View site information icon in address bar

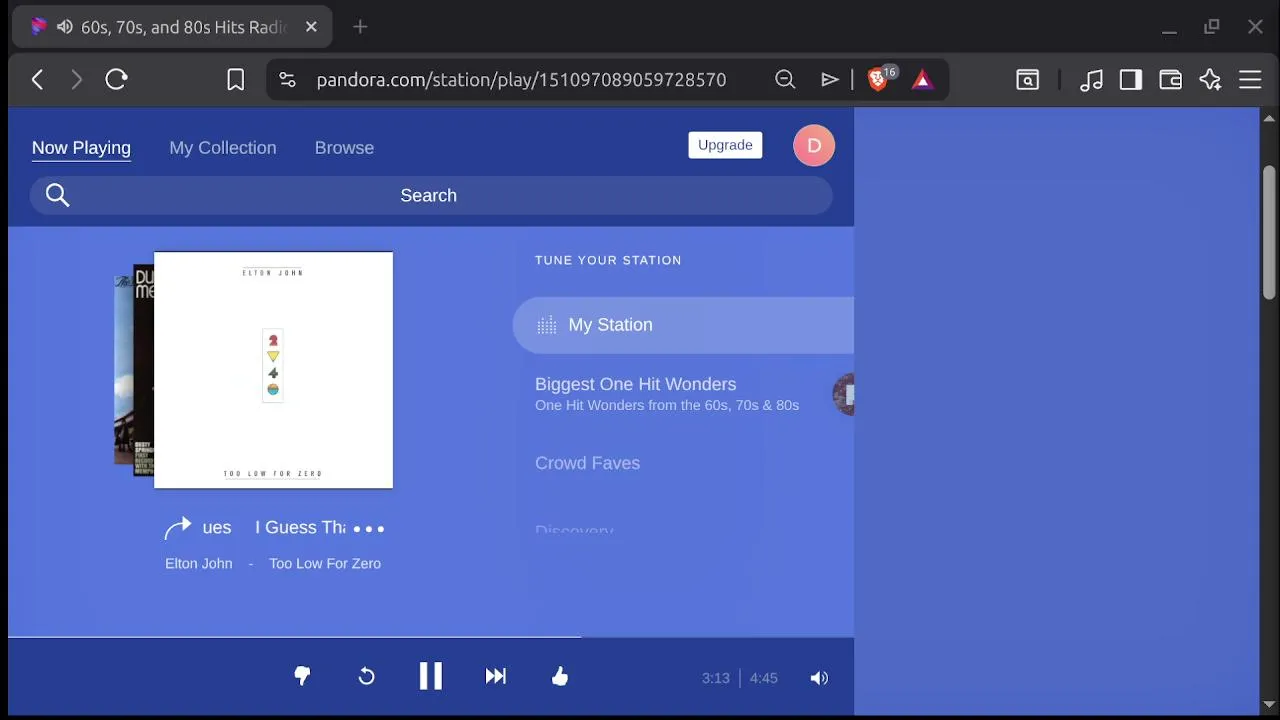point(287,80)
